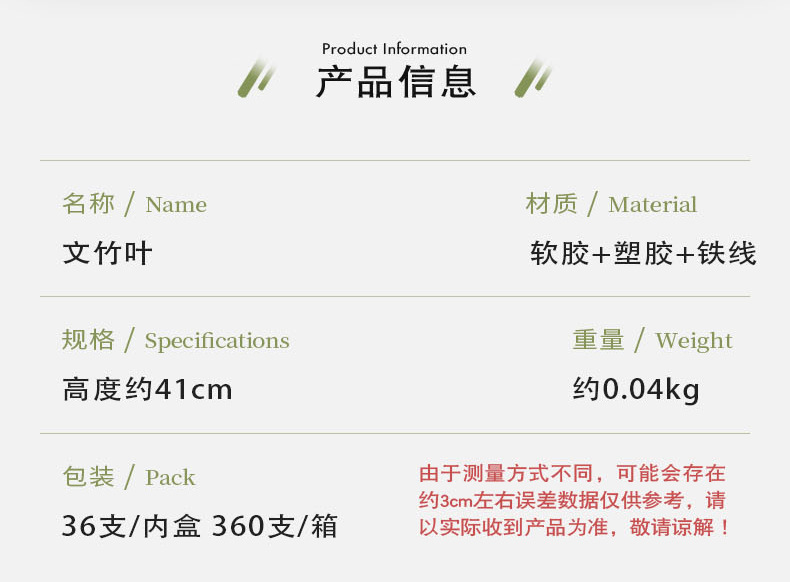This screenshot has width=790, height=582.
Task: Click the 'Specifications' English label
Action: [217, 341]
